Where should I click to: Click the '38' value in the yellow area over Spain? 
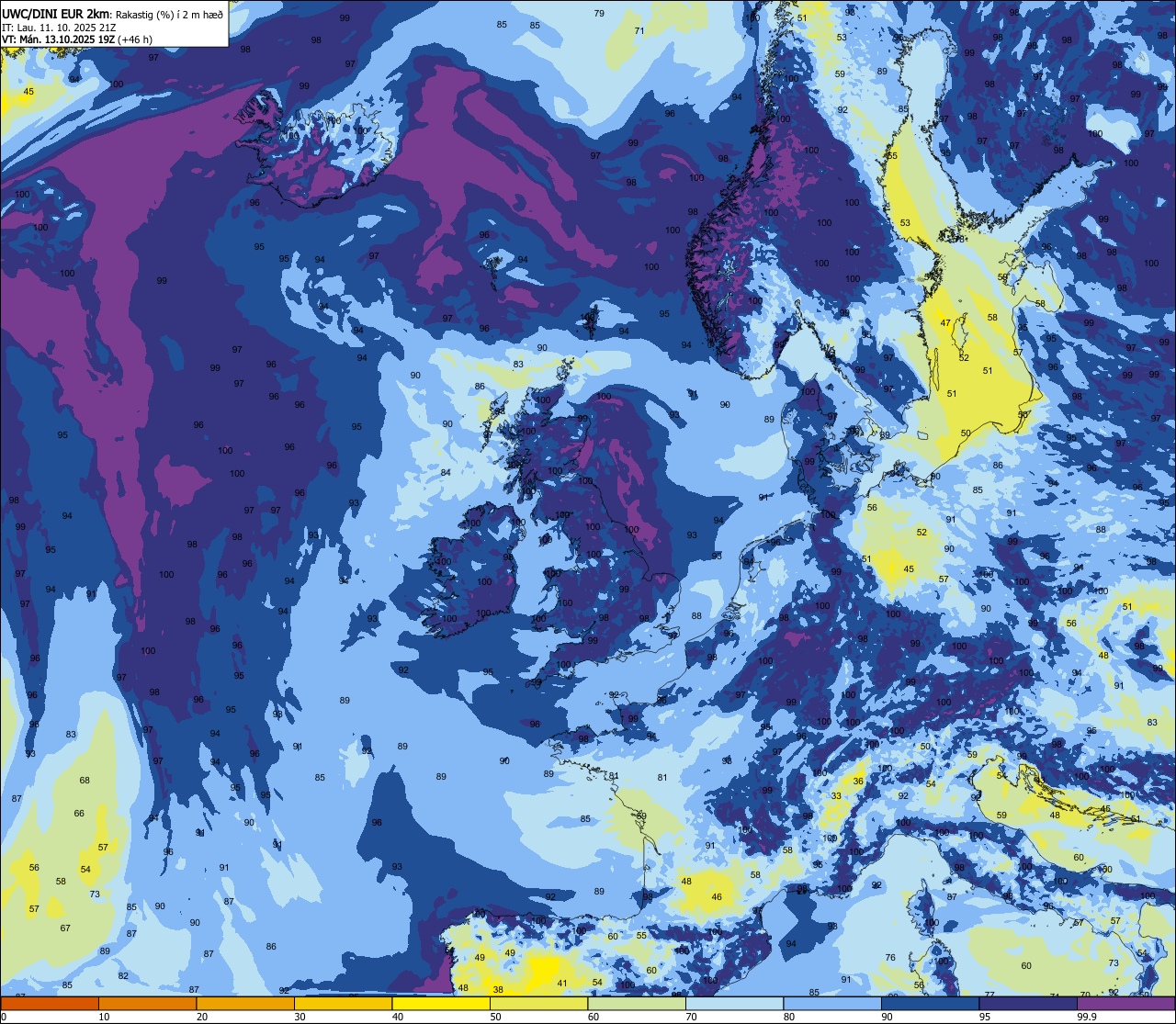coord(498,990)
